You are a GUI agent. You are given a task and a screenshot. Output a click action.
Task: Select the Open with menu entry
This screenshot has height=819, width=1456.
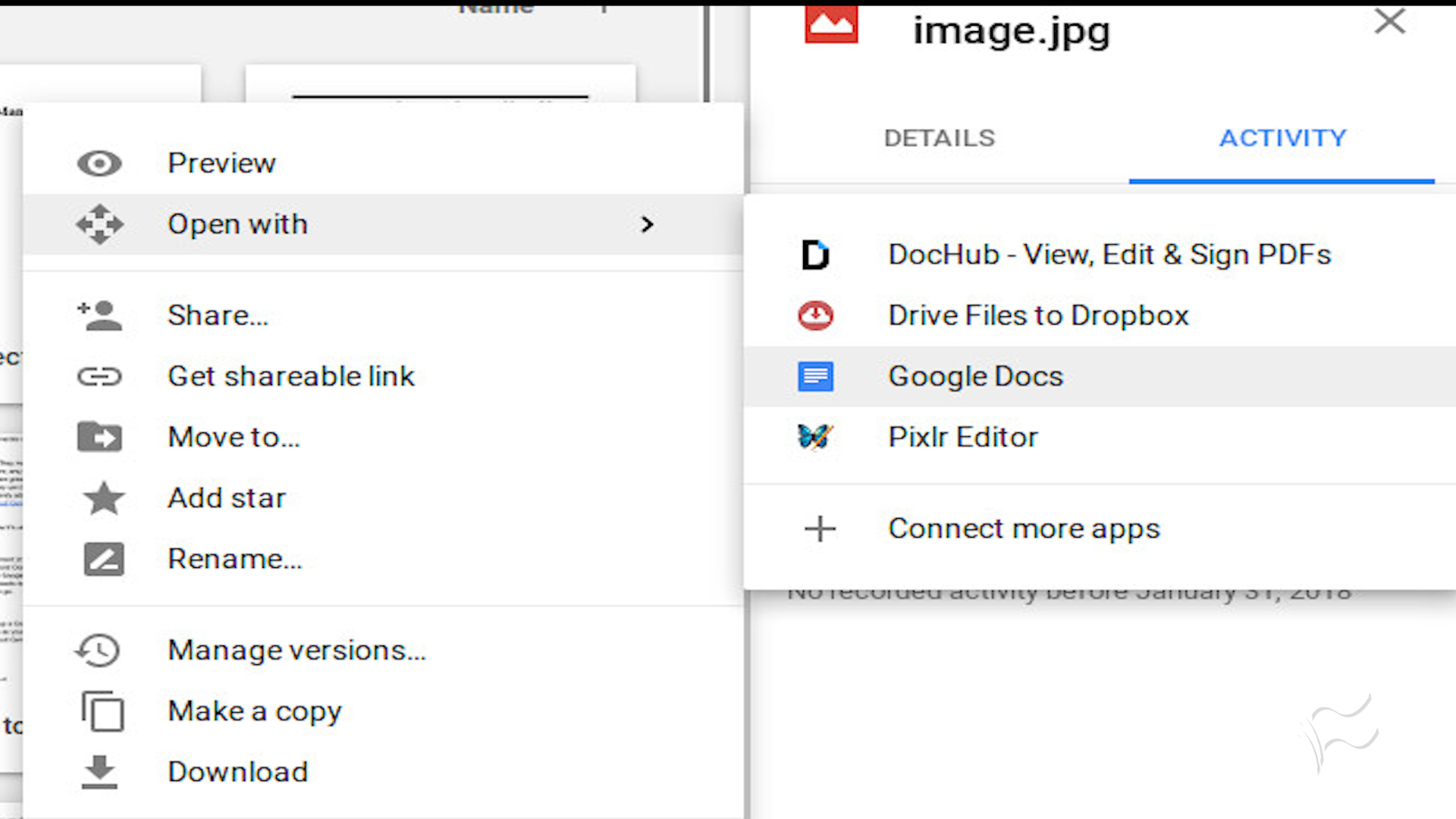pyautogui.click(x=383, y=224)
